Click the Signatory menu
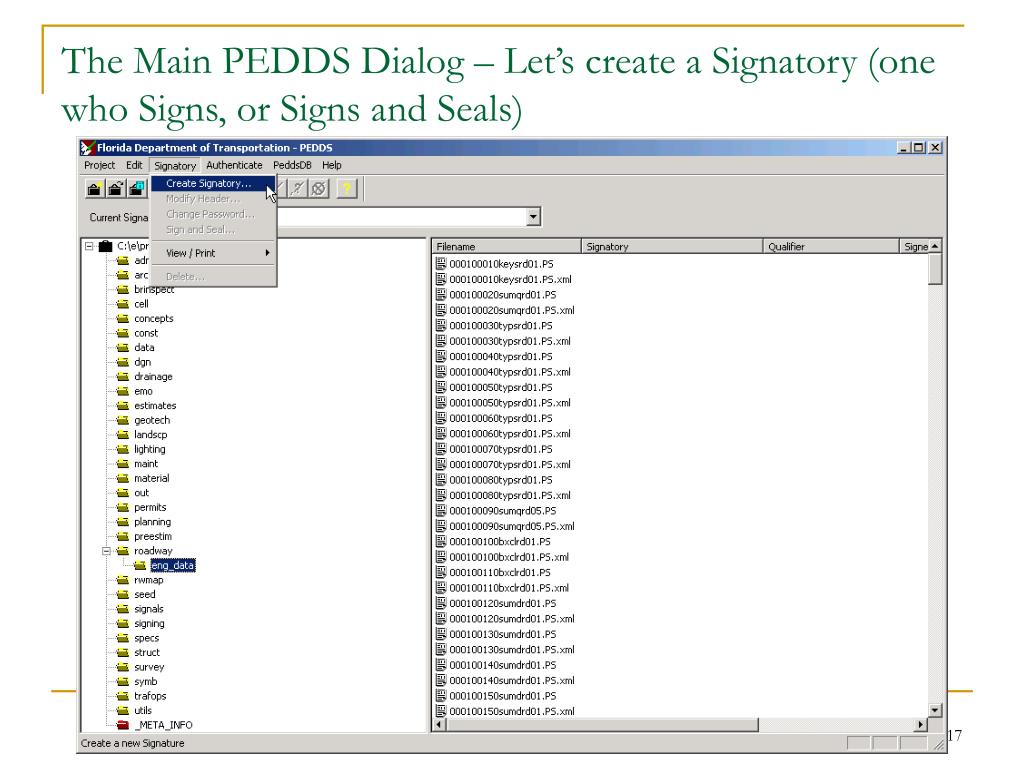 click(175, 166)
